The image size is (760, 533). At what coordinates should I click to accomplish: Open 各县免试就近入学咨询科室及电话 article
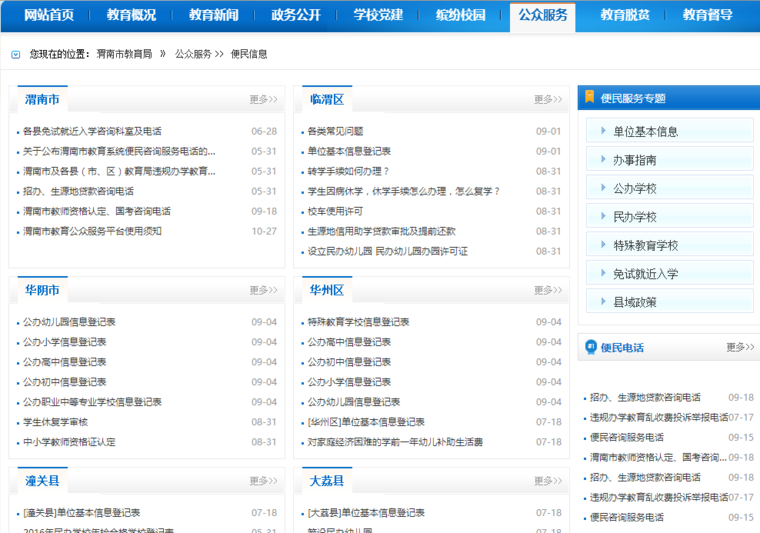coord(92,131)
